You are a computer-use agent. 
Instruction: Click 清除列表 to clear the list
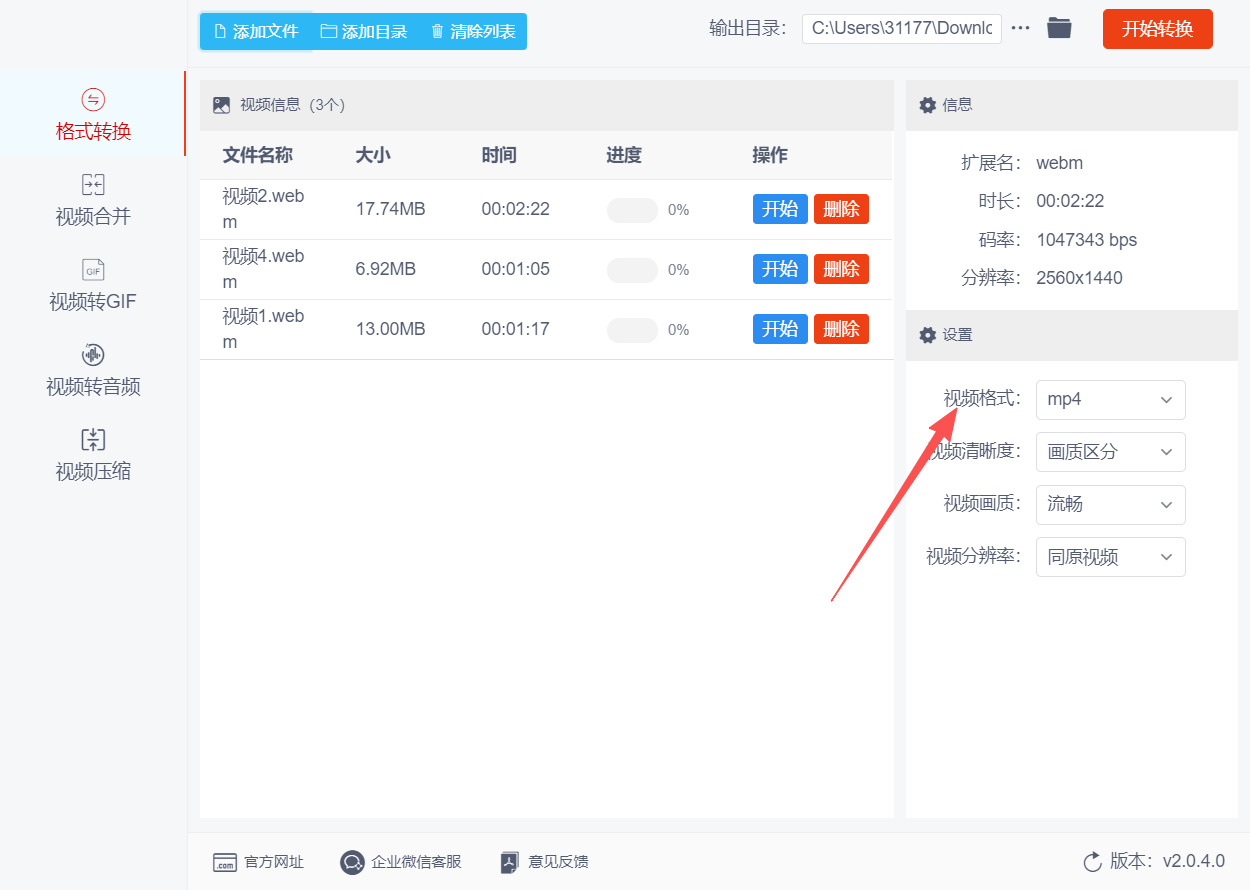pyautogui.click(x=473, y=32)
